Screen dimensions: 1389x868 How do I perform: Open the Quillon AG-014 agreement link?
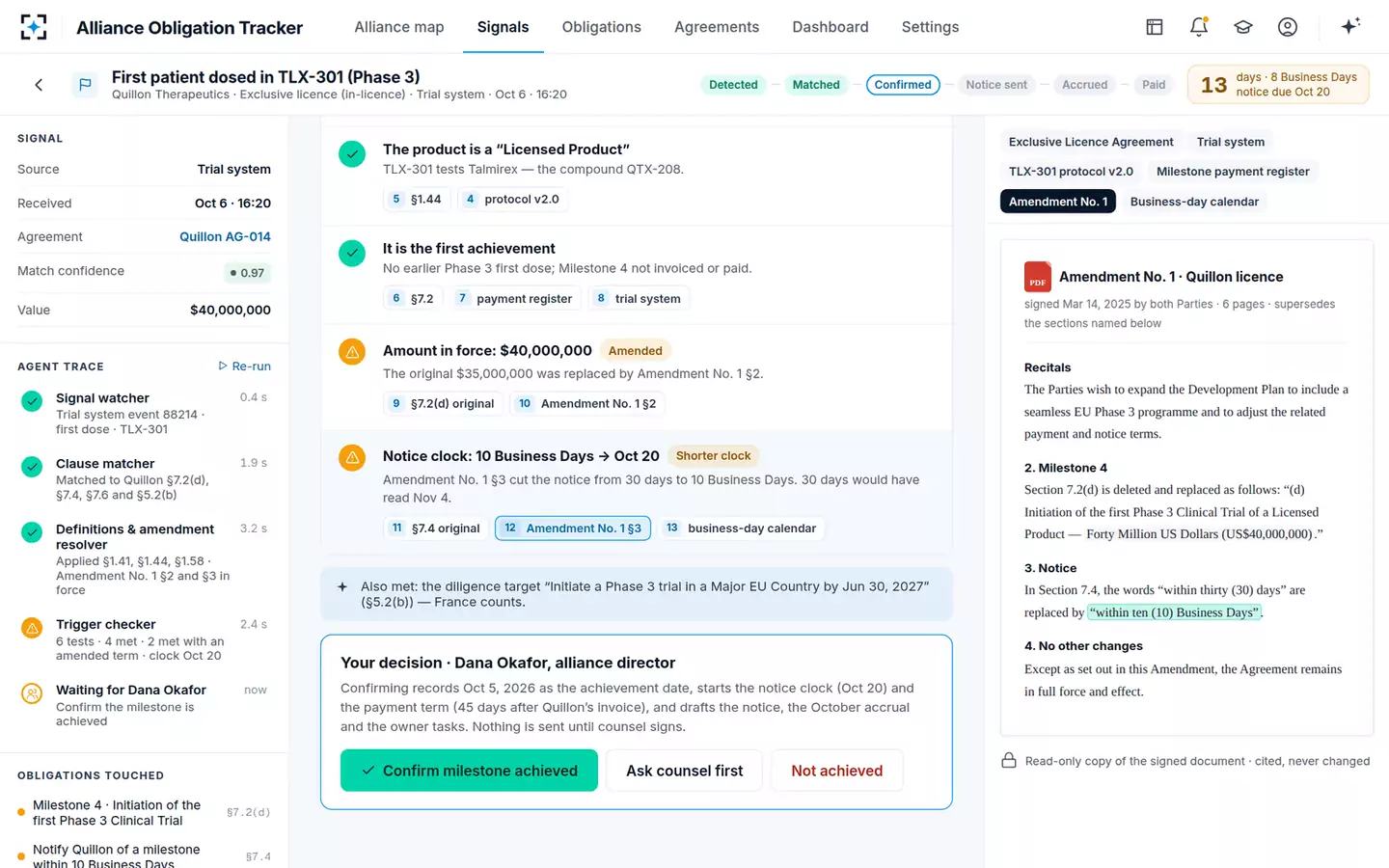(x=225, y=236)
